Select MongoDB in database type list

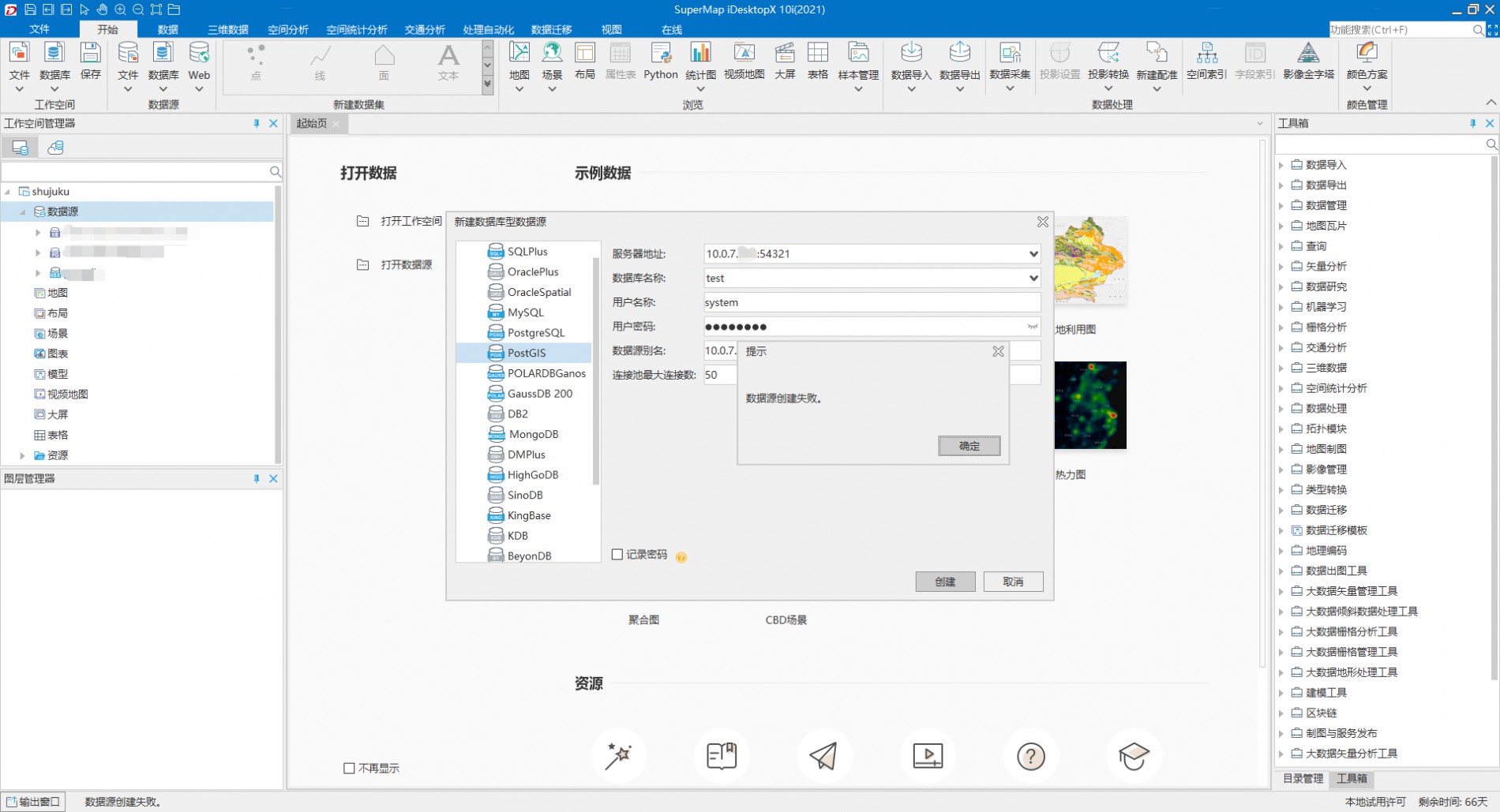tap(524, 434)
